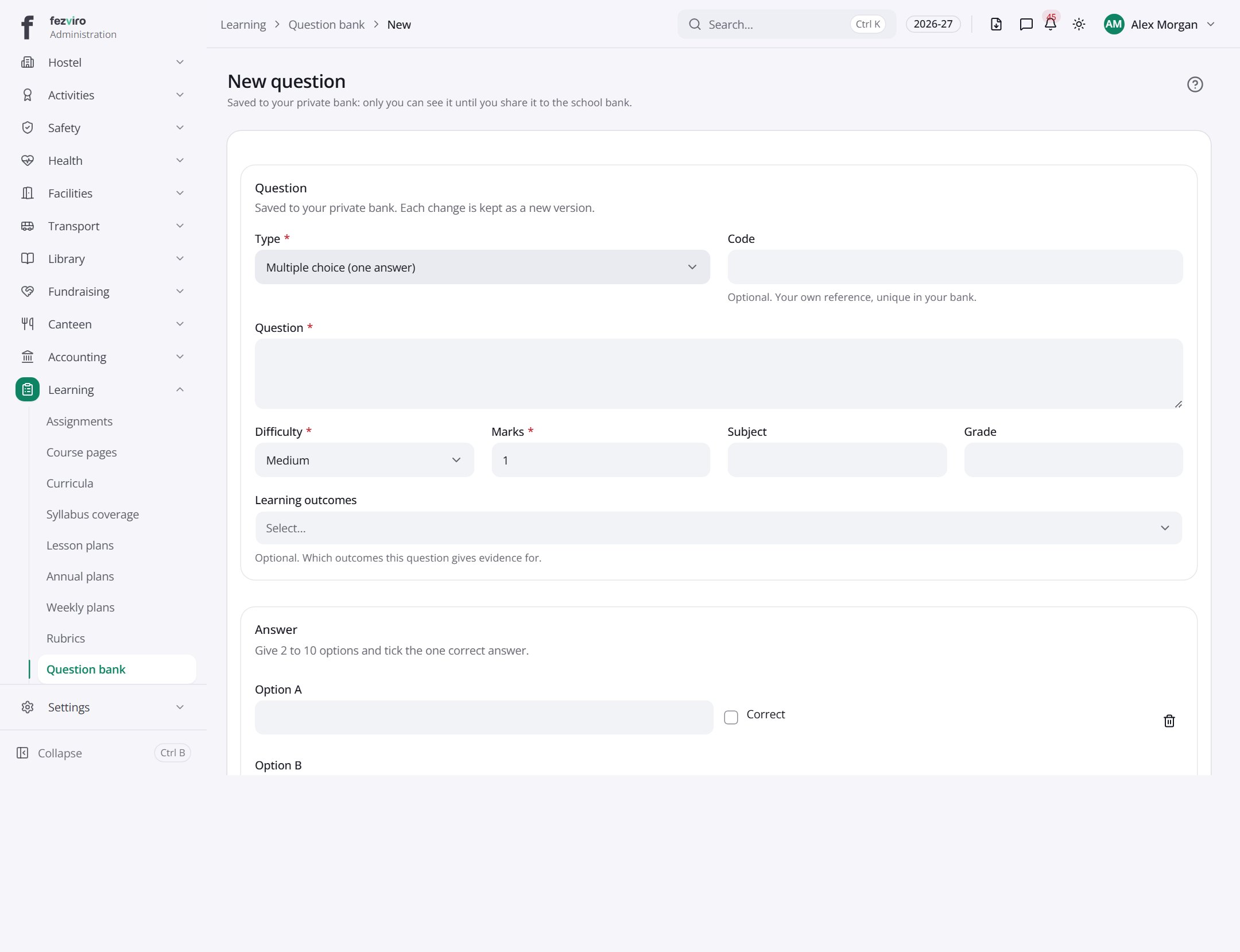The height and width of the screenshot is (952, 1240).
Task: Click the Activities award icon
Action: point(28,95)
